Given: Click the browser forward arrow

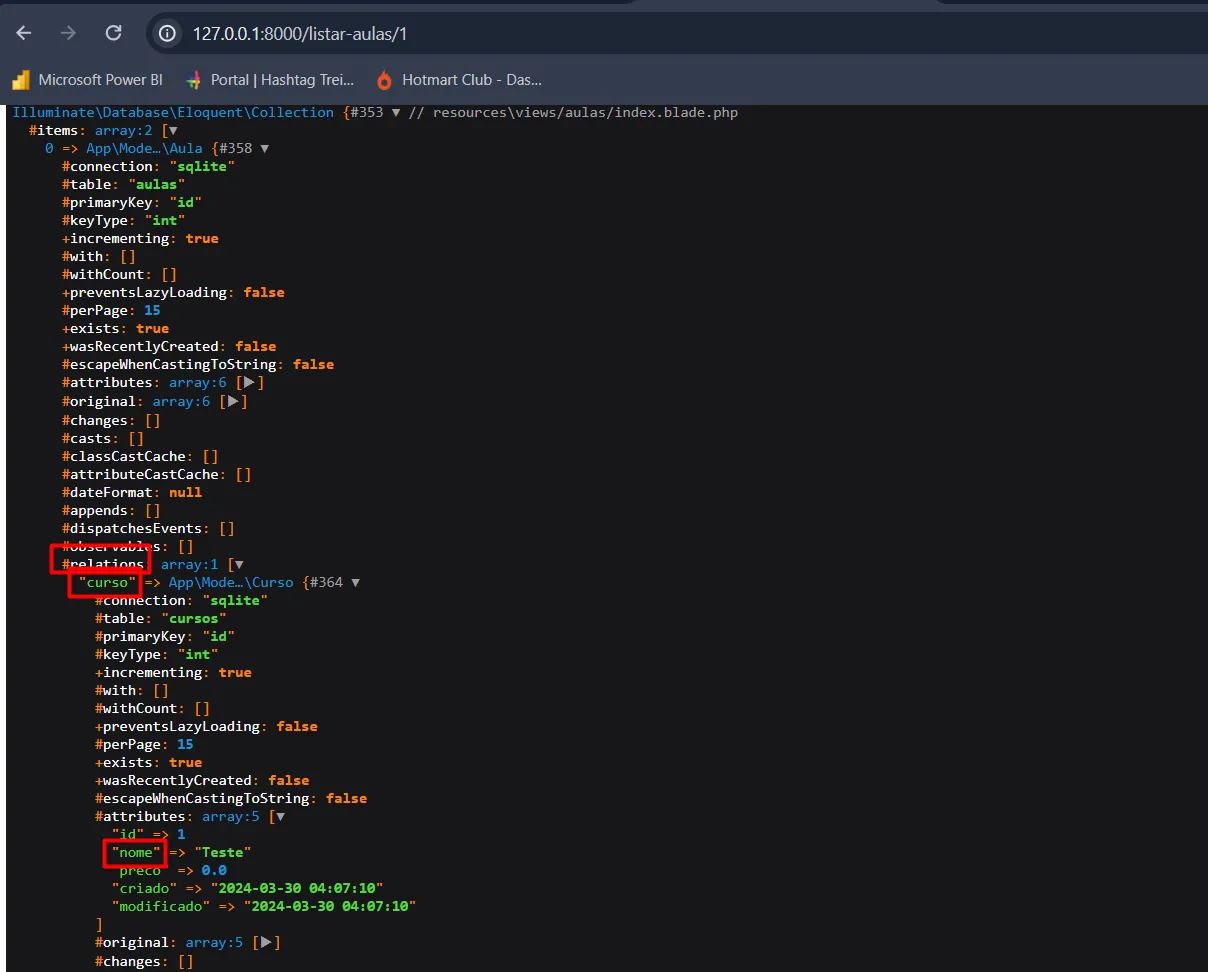Looking at the screenshot, I should coord(68,33).
